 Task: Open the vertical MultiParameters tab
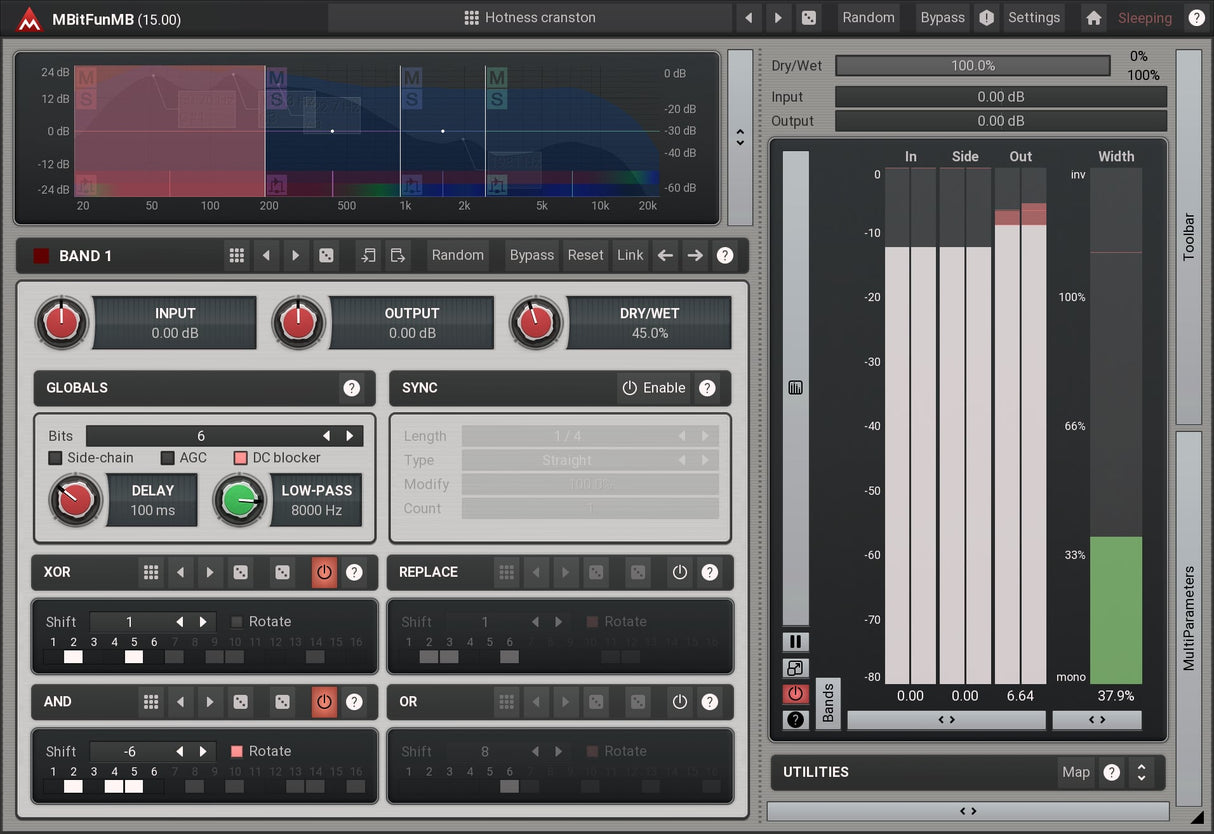click(x=1188, y=618)
